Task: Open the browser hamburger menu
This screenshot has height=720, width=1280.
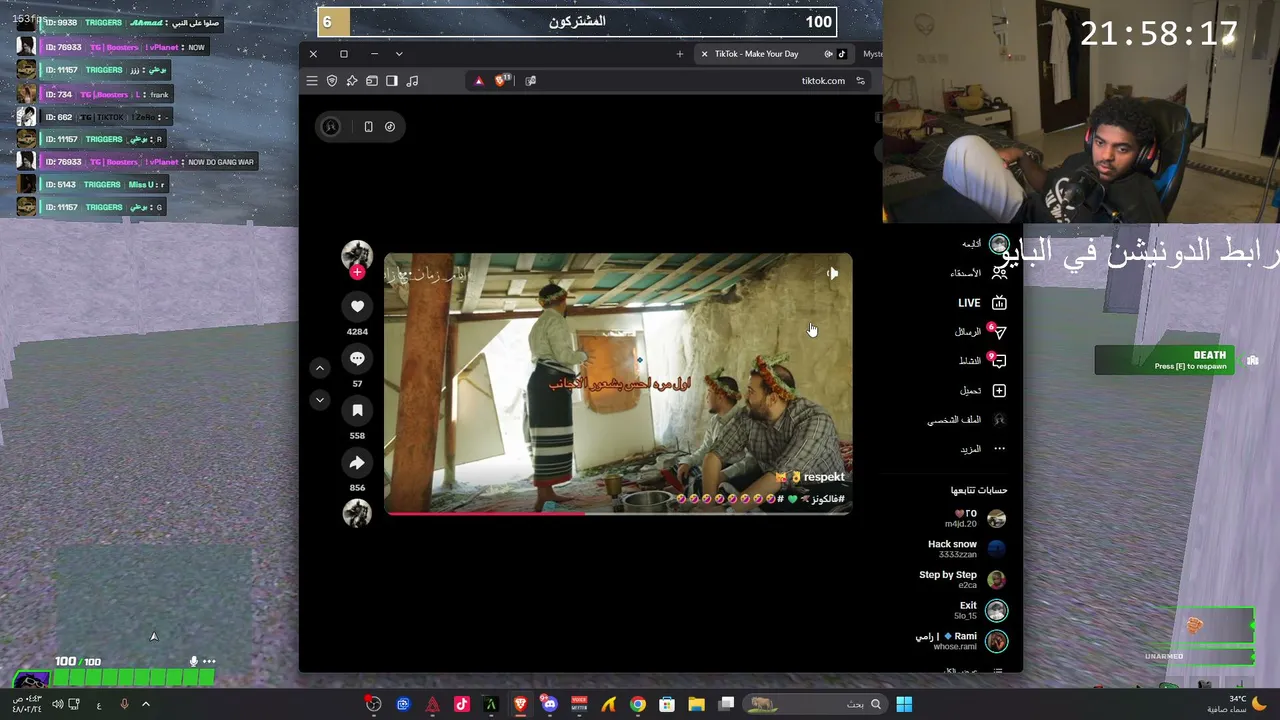Action: (312, 81)
